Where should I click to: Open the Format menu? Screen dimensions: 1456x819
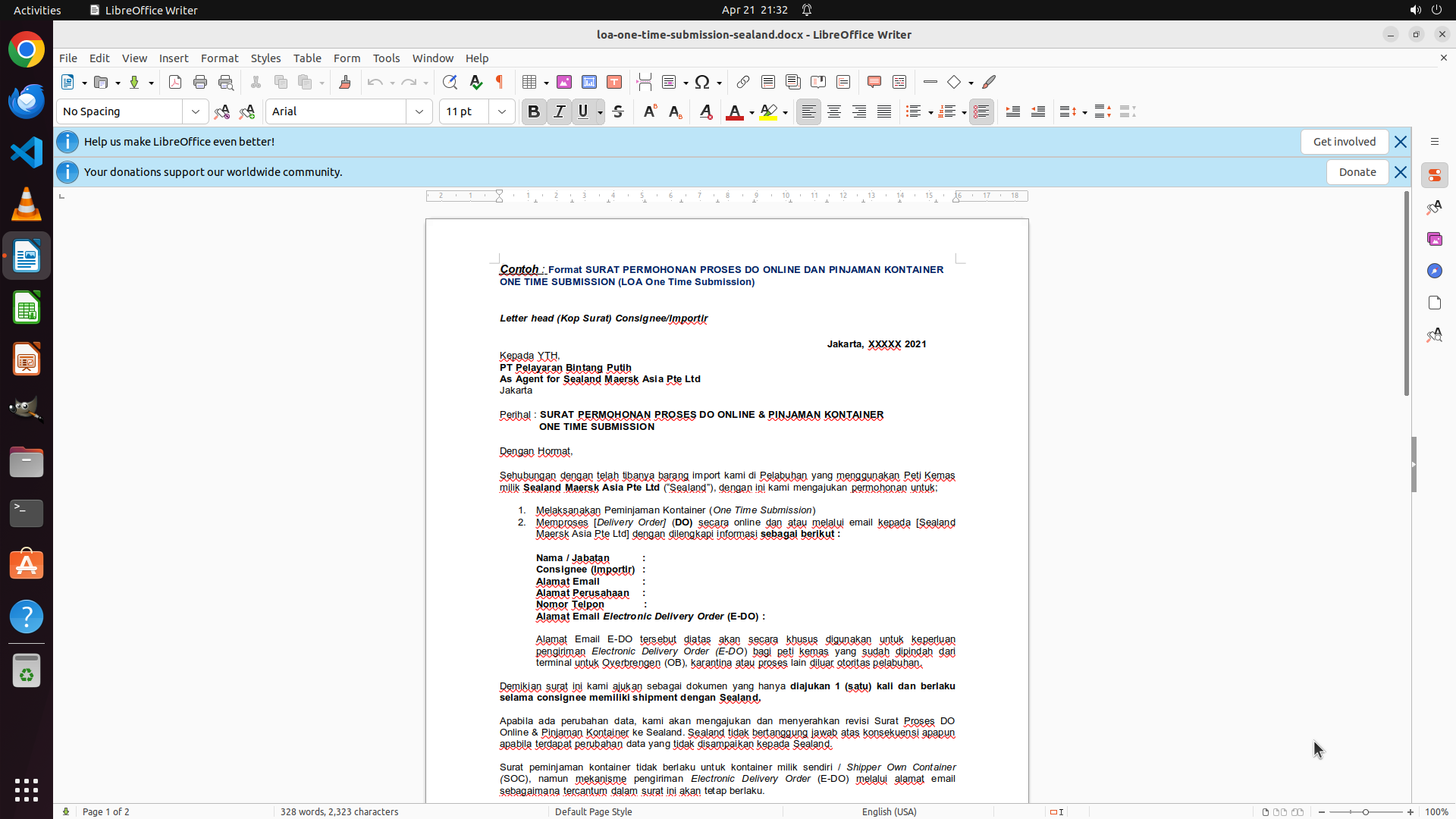(219, 58)
